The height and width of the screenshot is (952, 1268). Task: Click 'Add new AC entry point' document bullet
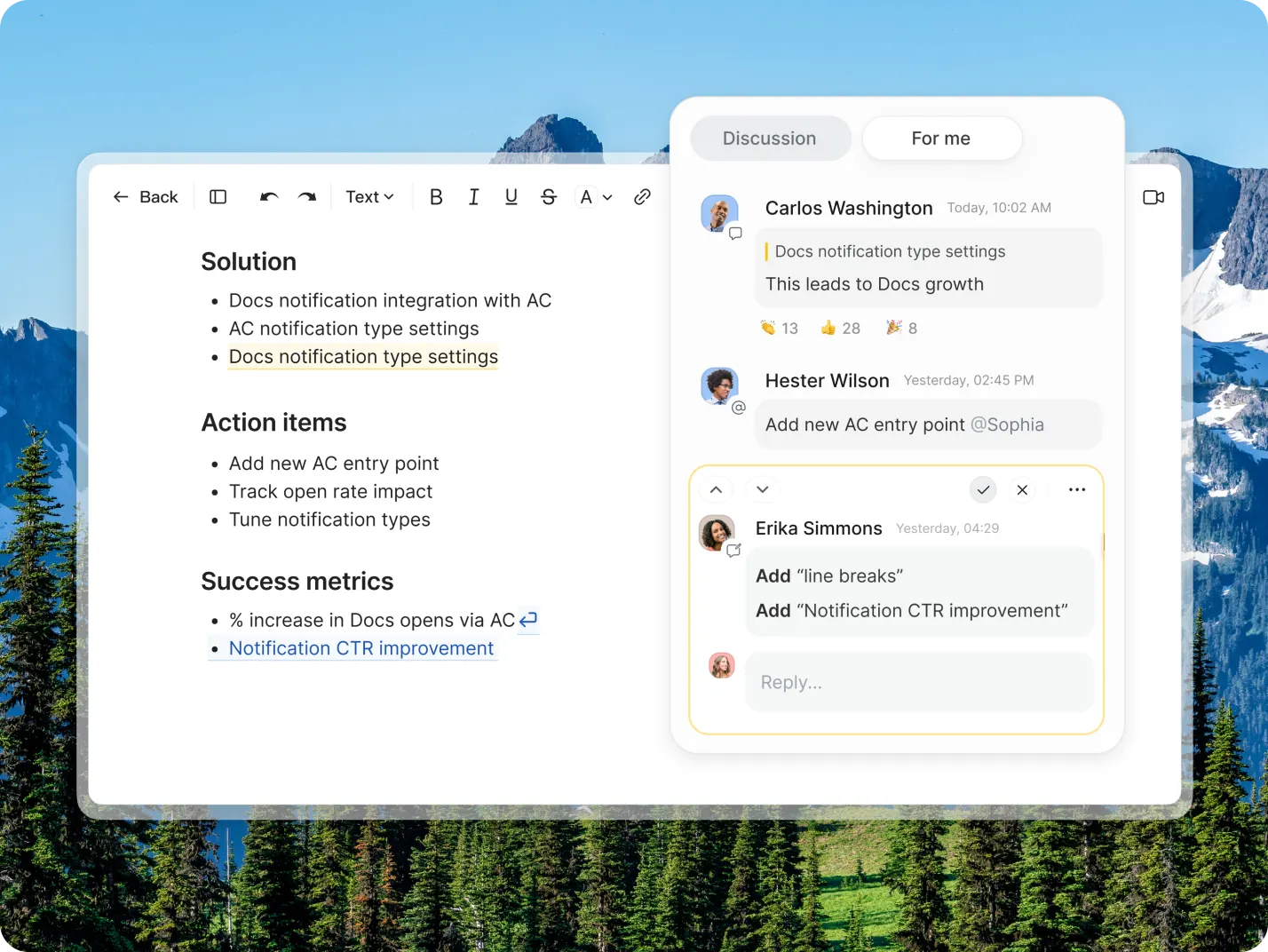click(334, 464)
